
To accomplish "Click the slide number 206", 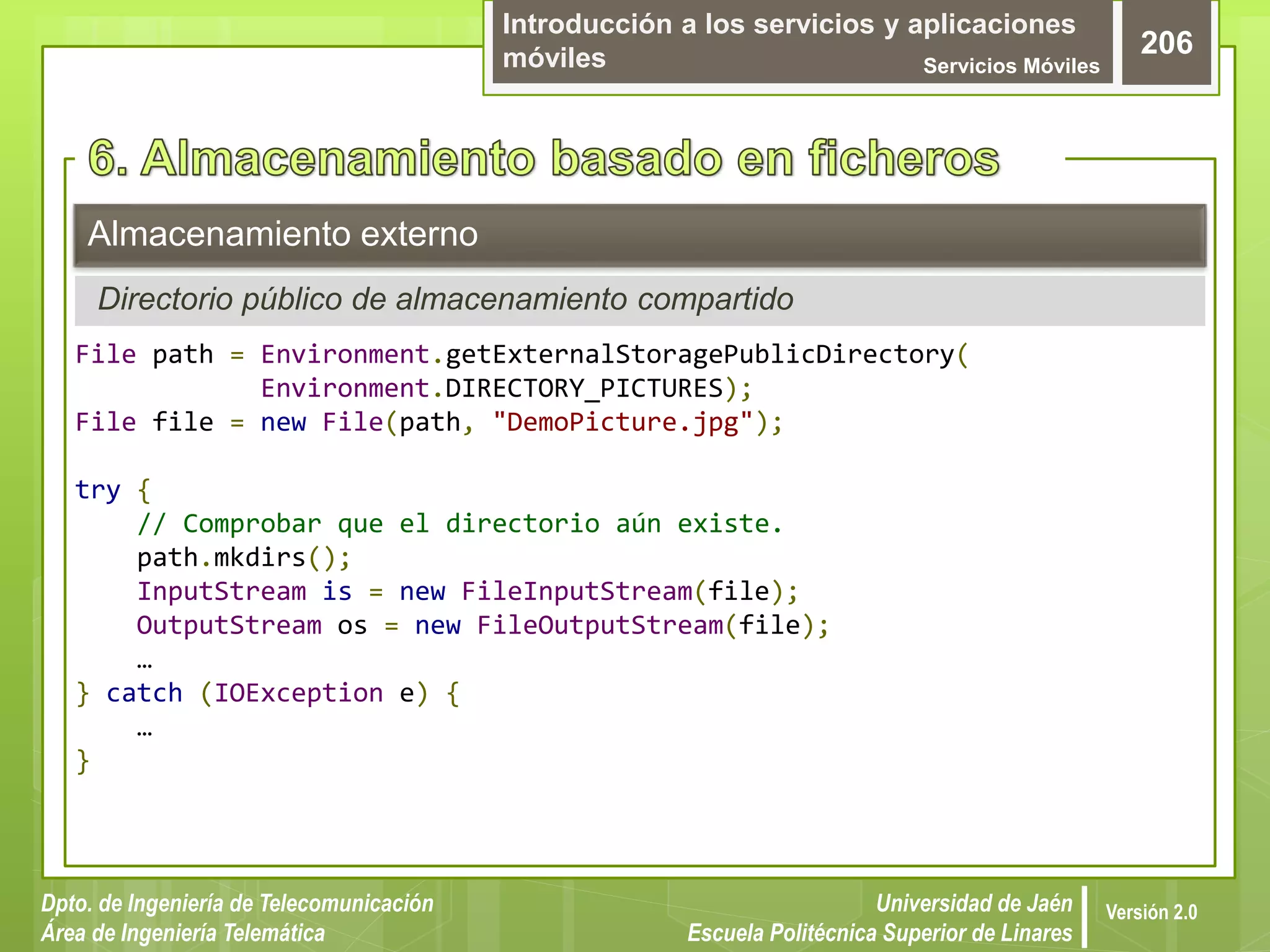I will point(1166,43).
